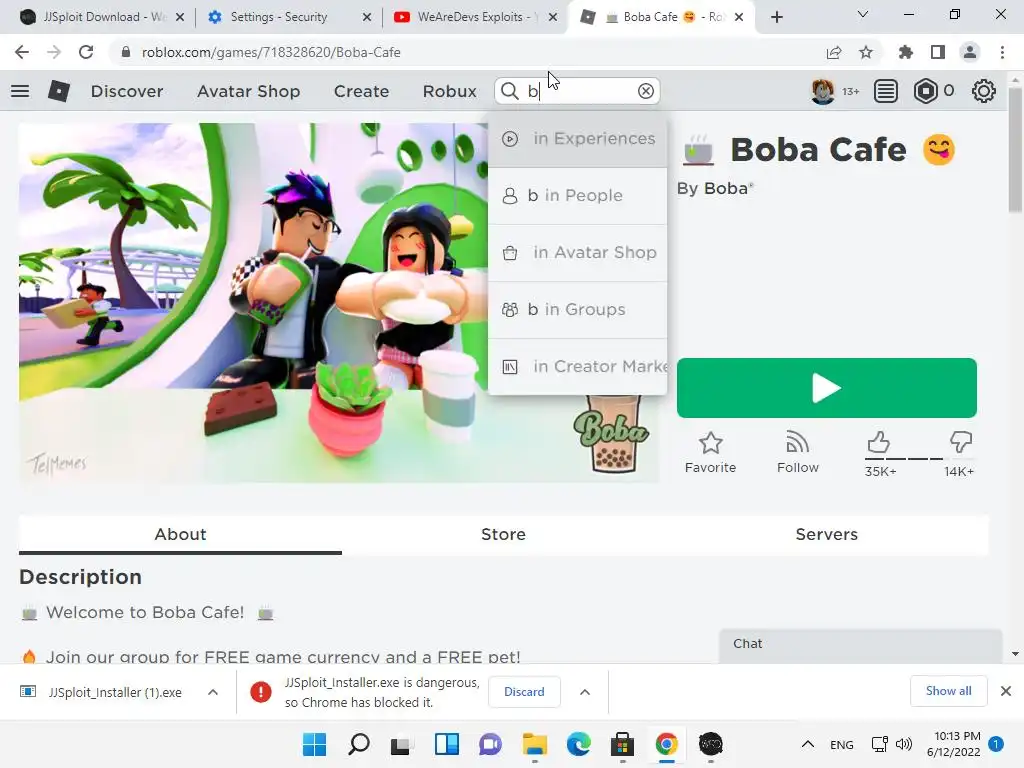Open the Roblox hamburger navigation menu
1024x768 pixels.
(x=20, y=91)
